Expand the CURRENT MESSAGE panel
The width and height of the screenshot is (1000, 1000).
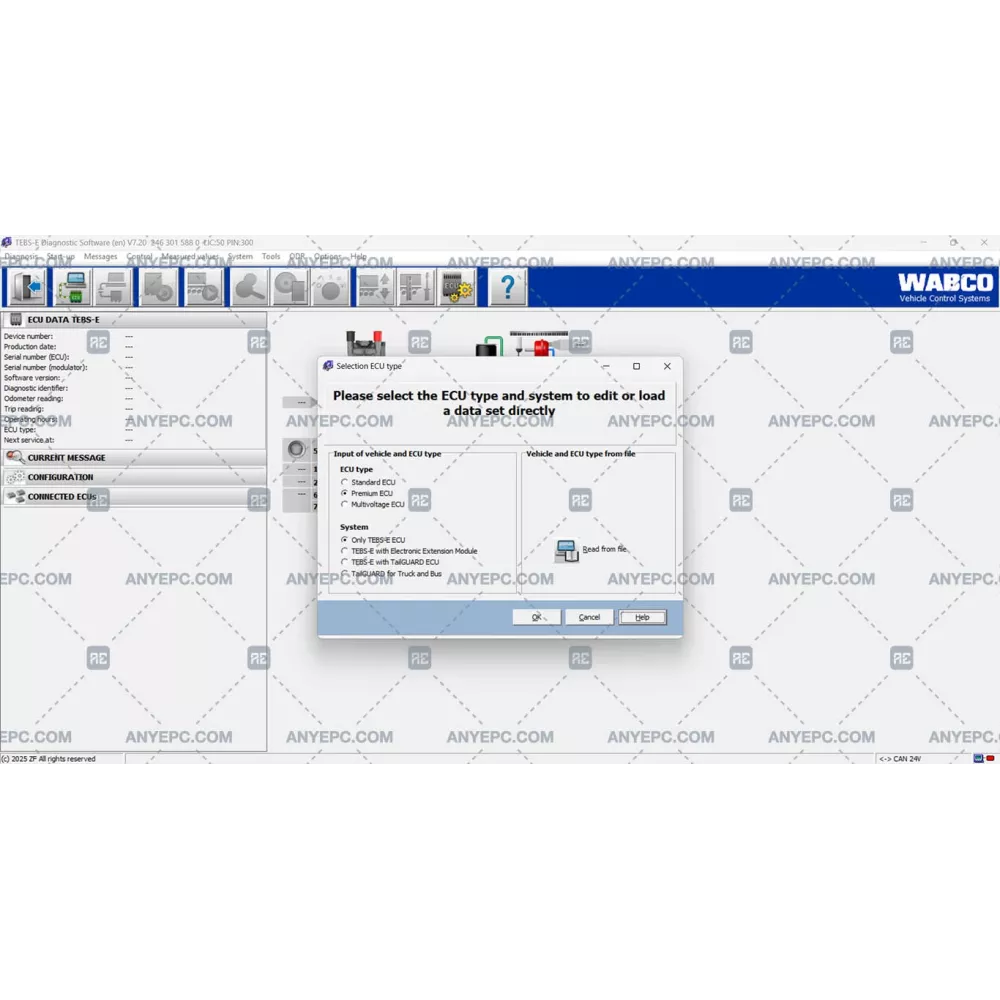coord(66,458)
